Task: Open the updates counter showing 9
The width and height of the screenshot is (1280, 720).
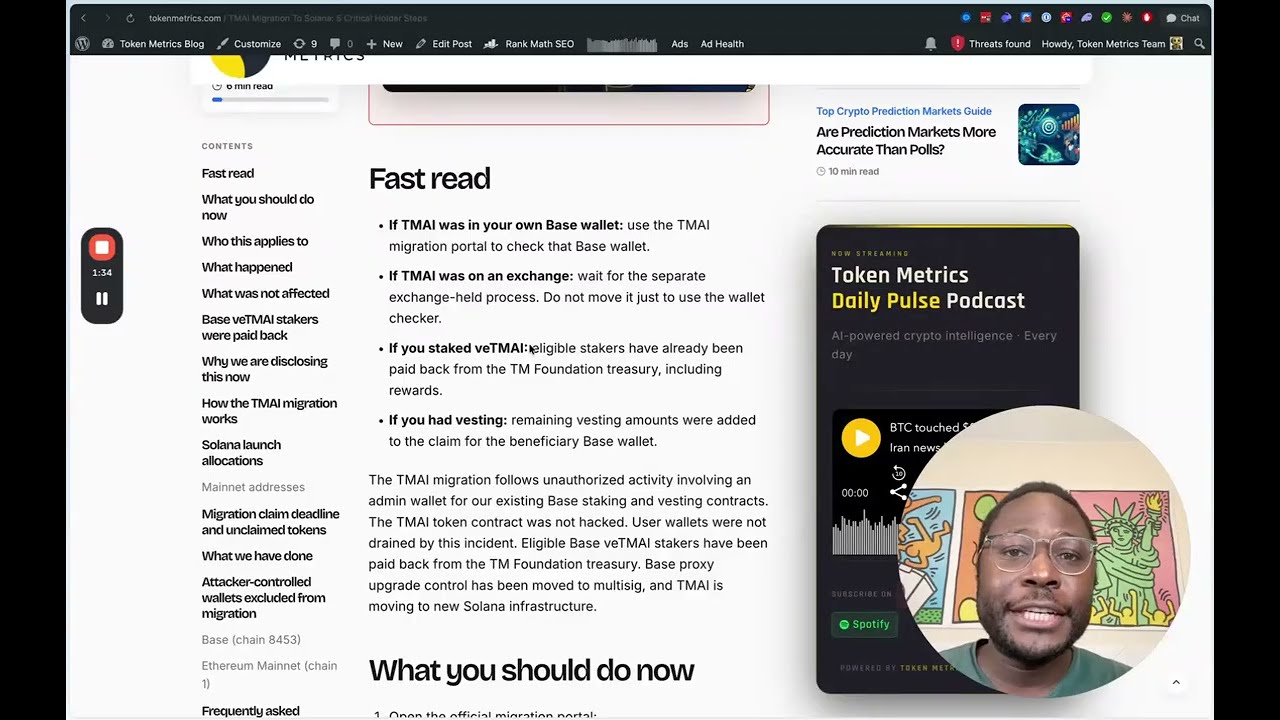Action: point(305,44)
